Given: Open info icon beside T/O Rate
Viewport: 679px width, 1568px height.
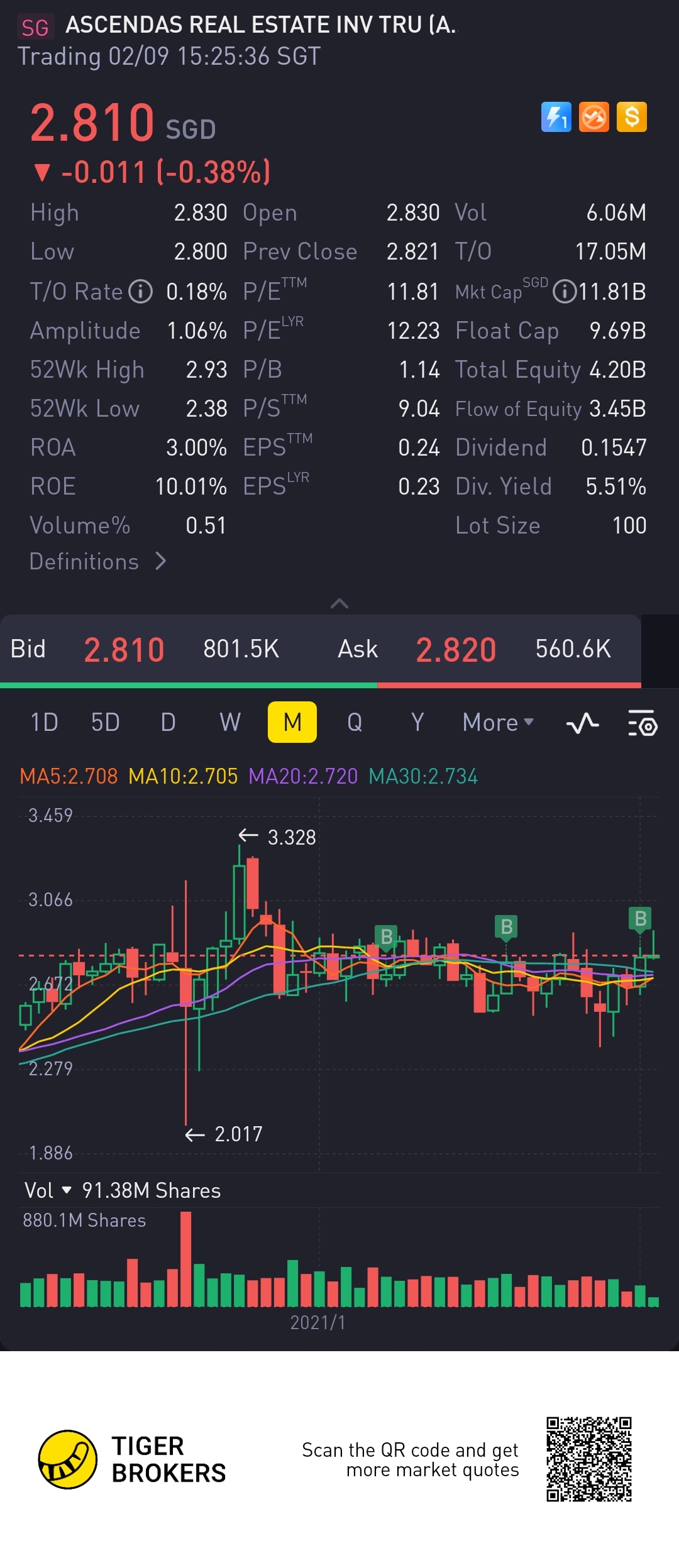Looking at the screenshot, I should [x=141, y=292].
